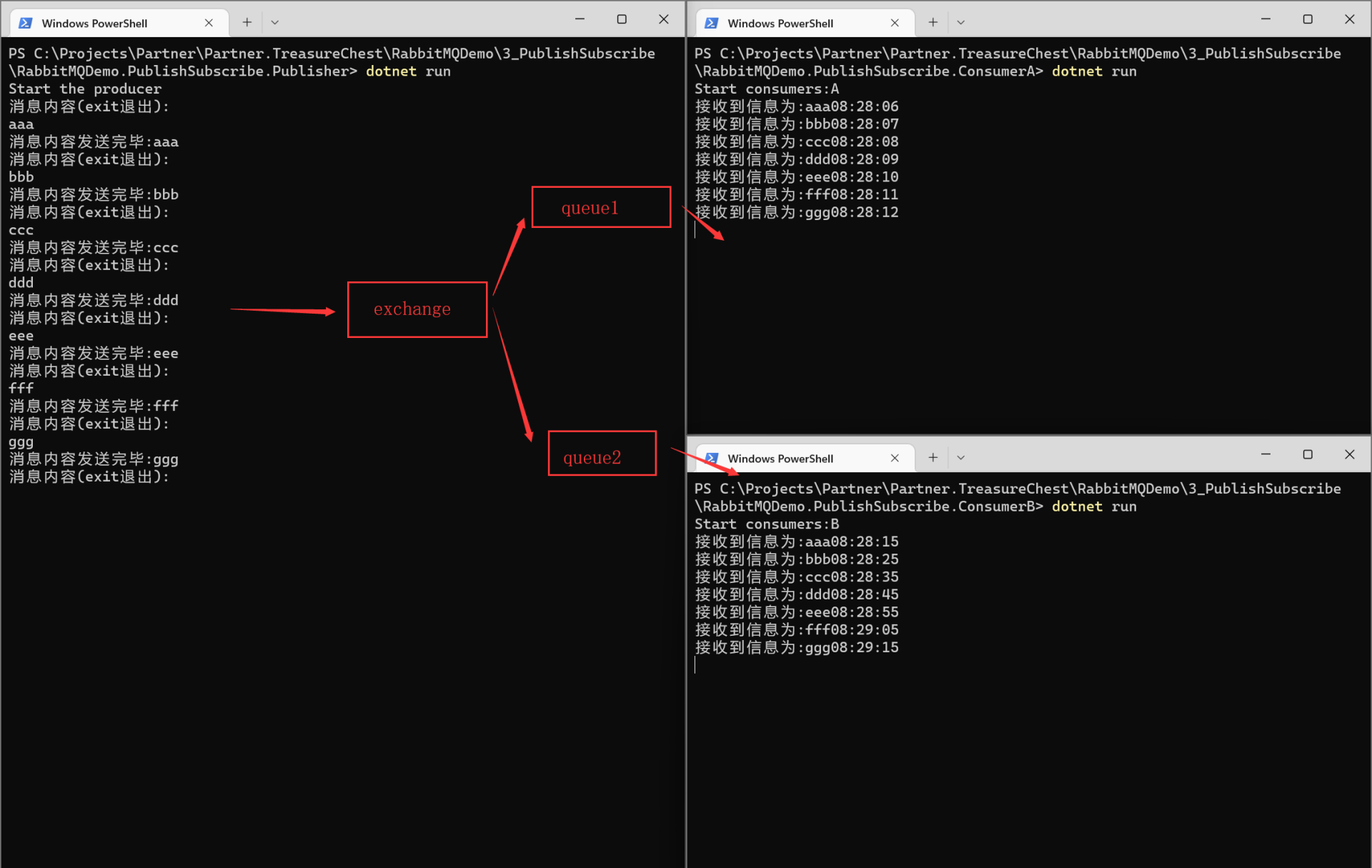The height and width of the screenshot is (868, 1372).
Task: Expand the profile dropdown in ConsumerA terminal window
Action: pos(960,22)
